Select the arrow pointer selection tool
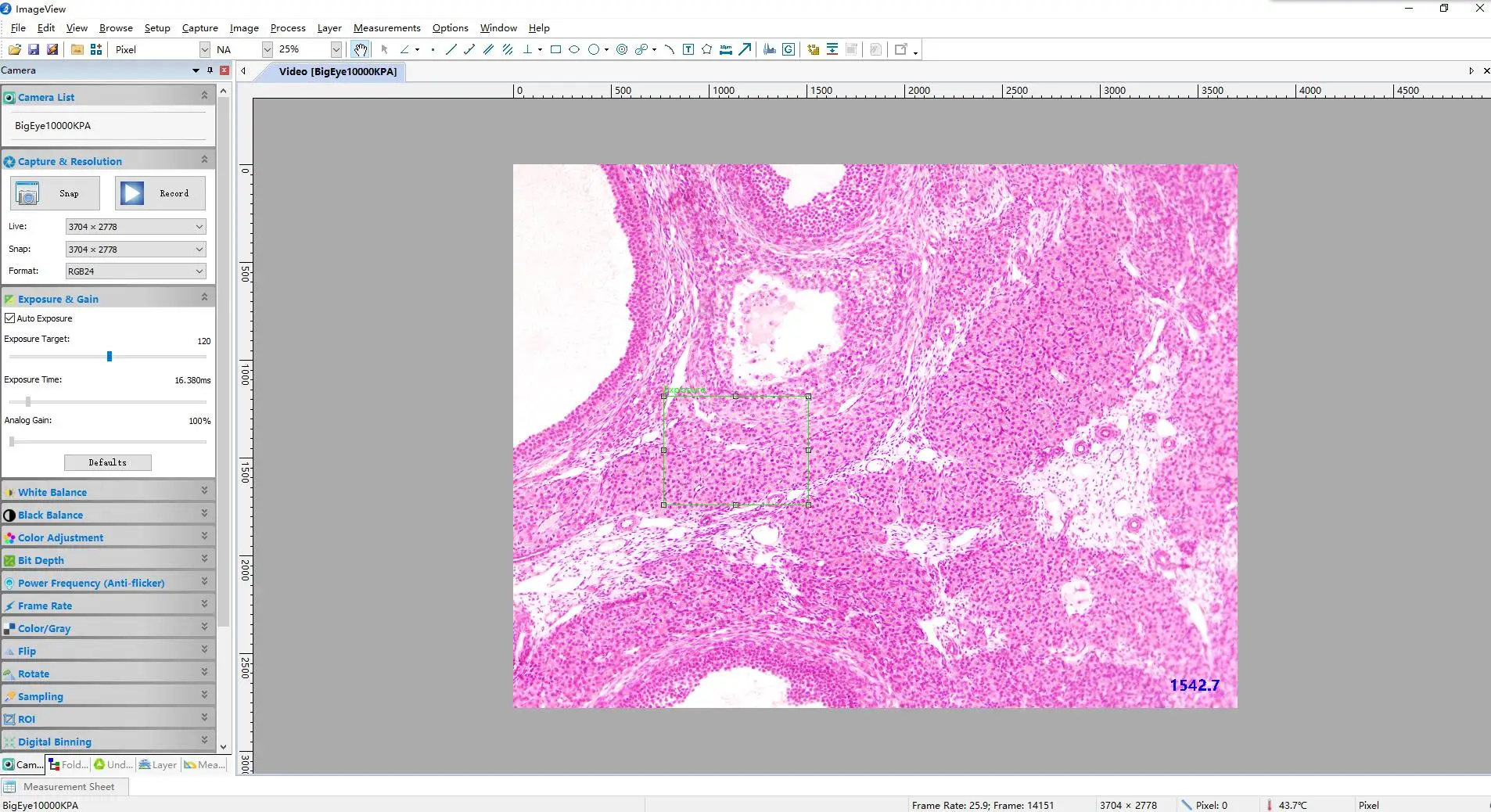The image size is (1491, 812). coord(384,49)
